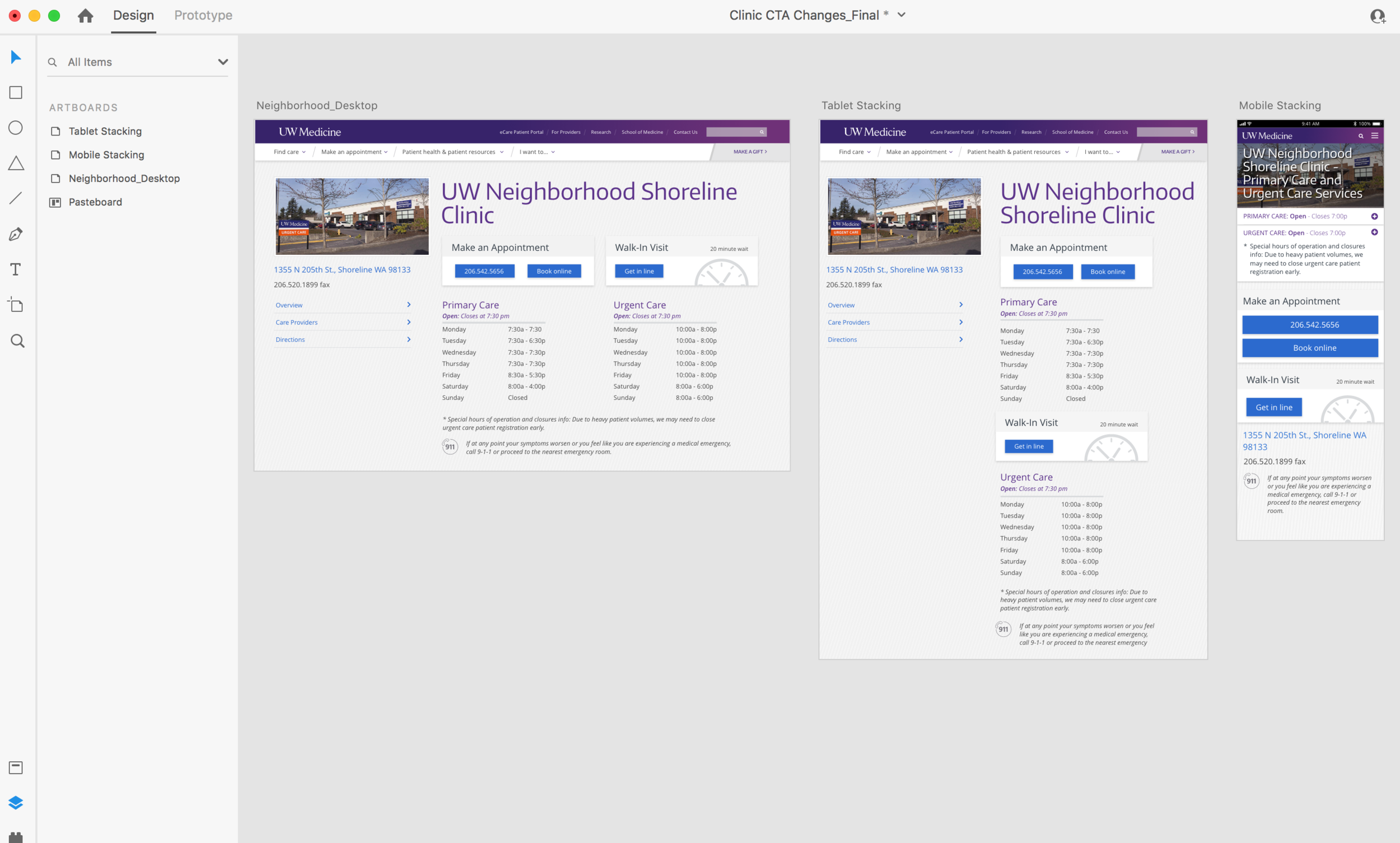Select the Ellipse tool
The image size is (1400, 843).
coord(16,128)
